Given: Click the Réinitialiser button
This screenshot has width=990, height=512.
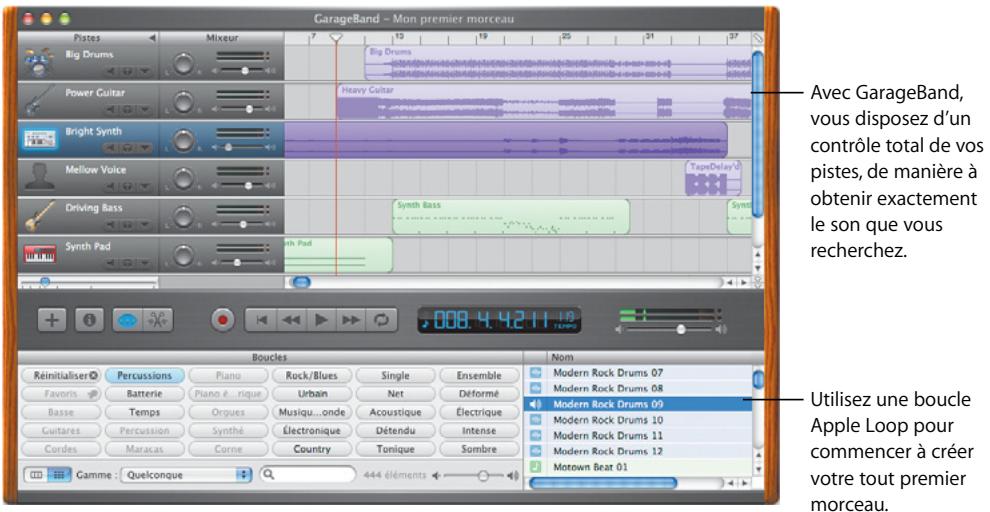Looking at the screenshot, I should tap(61, 376).
